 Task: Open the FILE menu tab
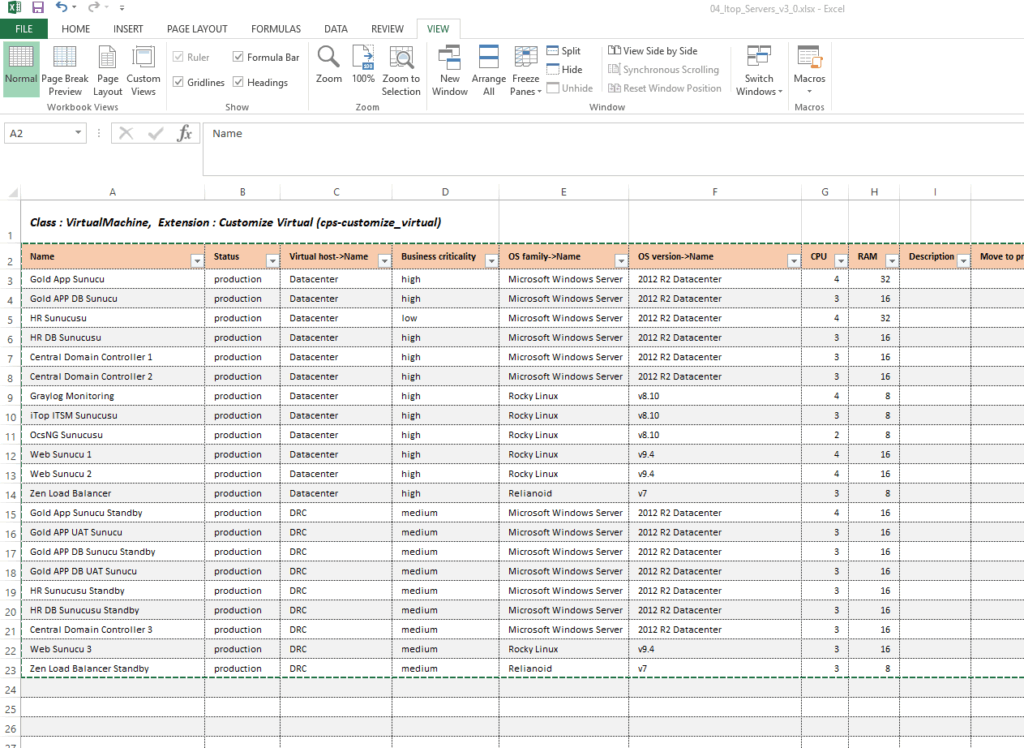(x=23, y=29)
